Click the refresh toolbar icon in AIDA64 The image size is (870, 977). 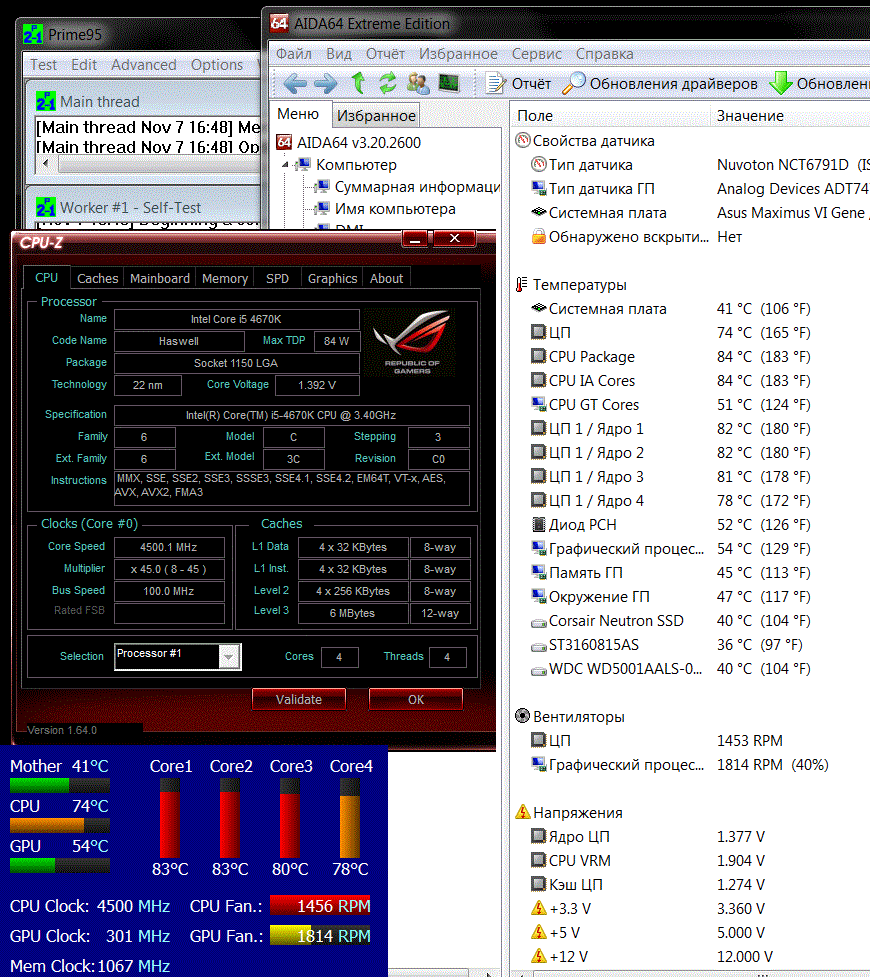pyautogui.click(x=388, y=82)
